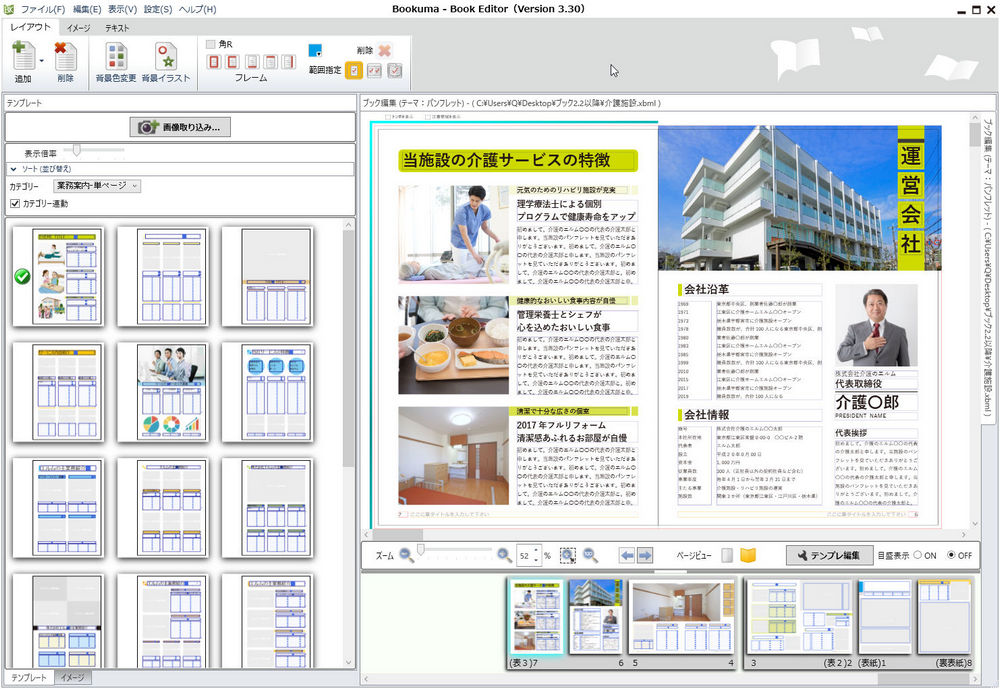1000x689 pixels.
Task: Open the カテゴリー dropdown list
Action: (97, 186)
